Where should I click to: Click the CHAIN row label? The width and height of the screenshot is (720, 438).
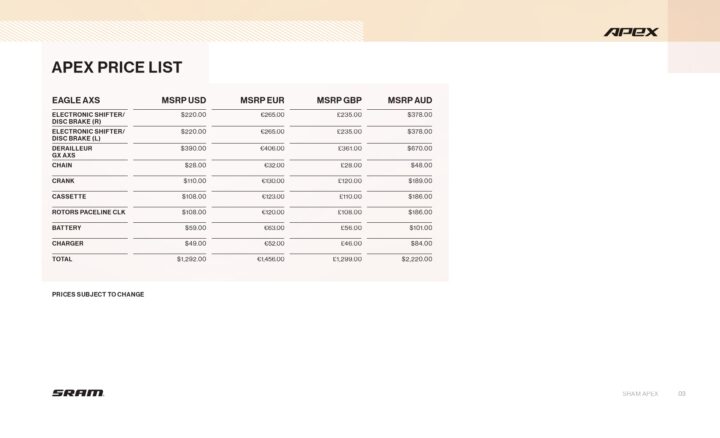pos(62,165)
